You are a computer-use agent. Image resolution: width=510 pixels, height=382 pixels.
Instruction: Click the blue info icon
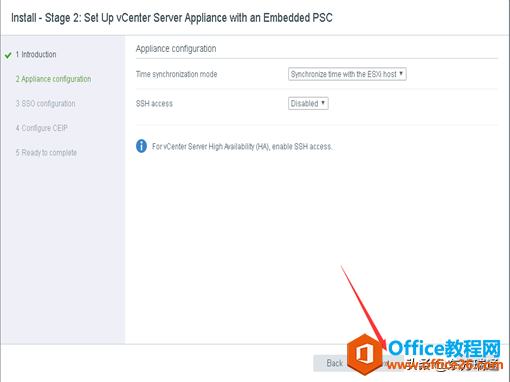(x=141, y=146)
